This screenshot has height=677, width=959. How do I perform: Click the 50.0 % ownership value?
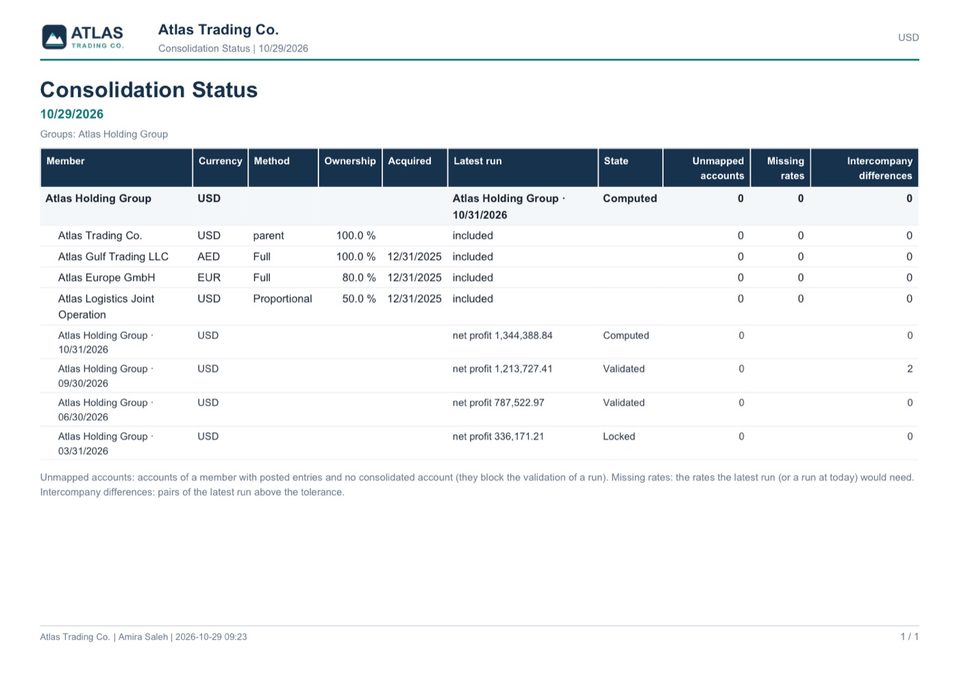[358, 298]
